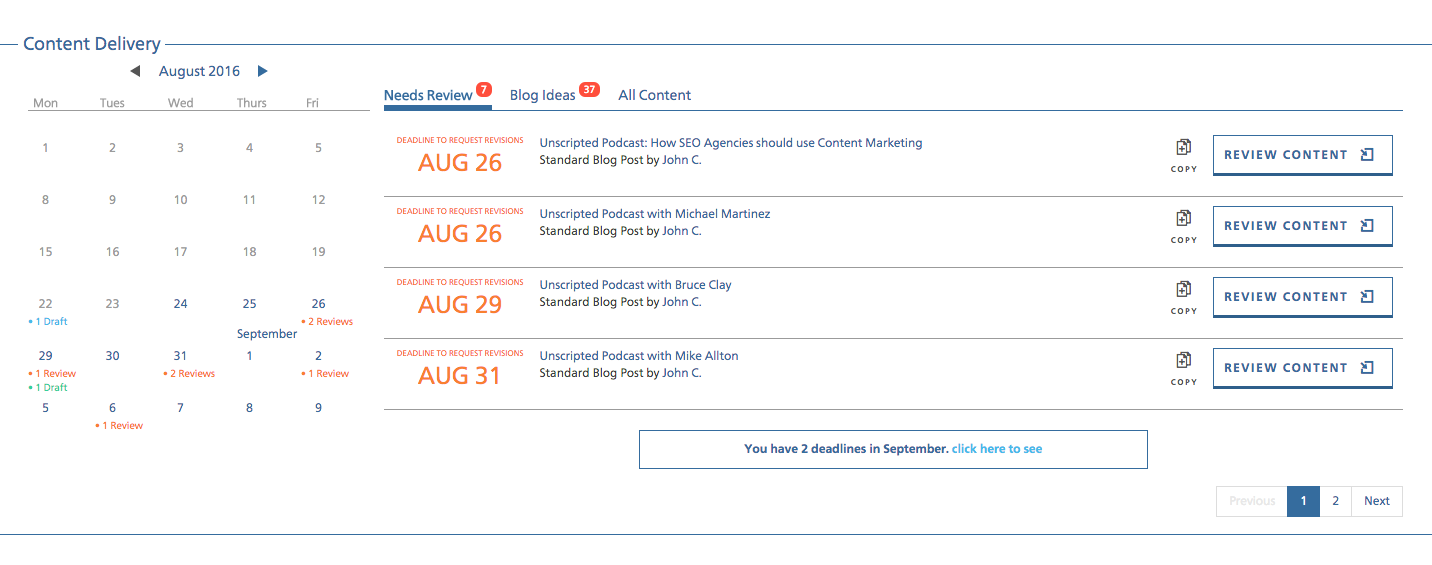Copy the Mike Allton podcast post

point(1183,368)
